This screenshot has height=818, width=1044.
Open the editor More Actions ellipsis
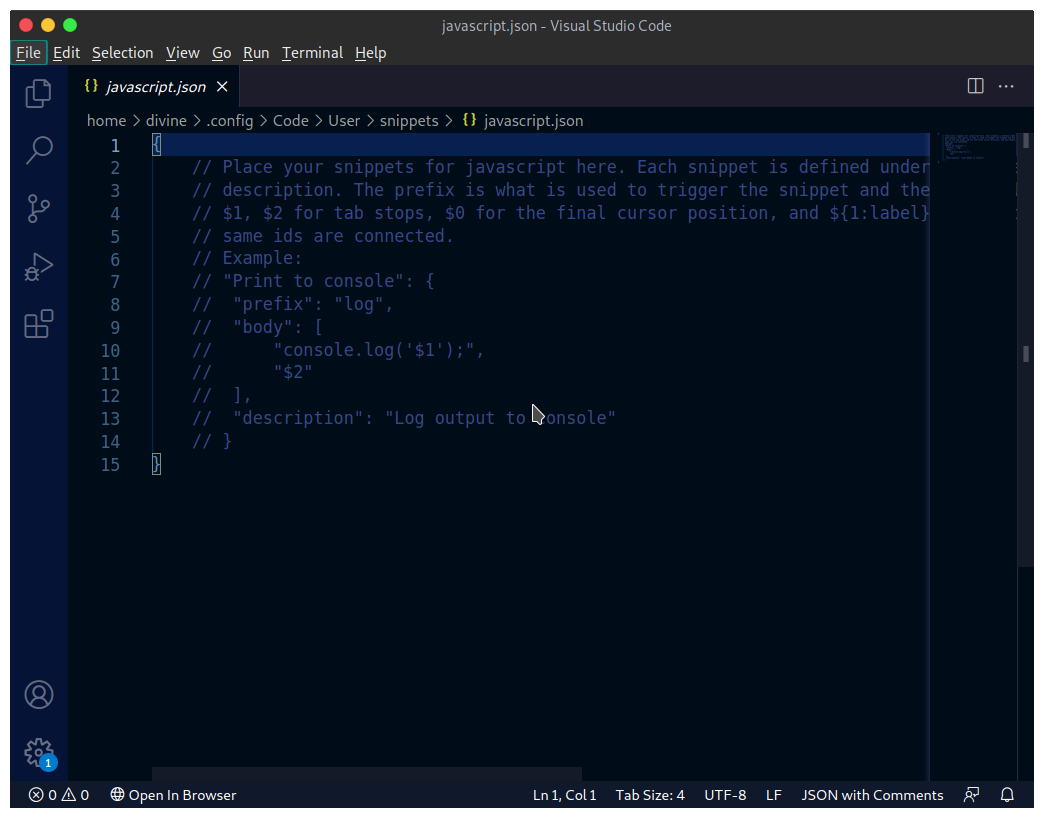[x=1006, y=86]
